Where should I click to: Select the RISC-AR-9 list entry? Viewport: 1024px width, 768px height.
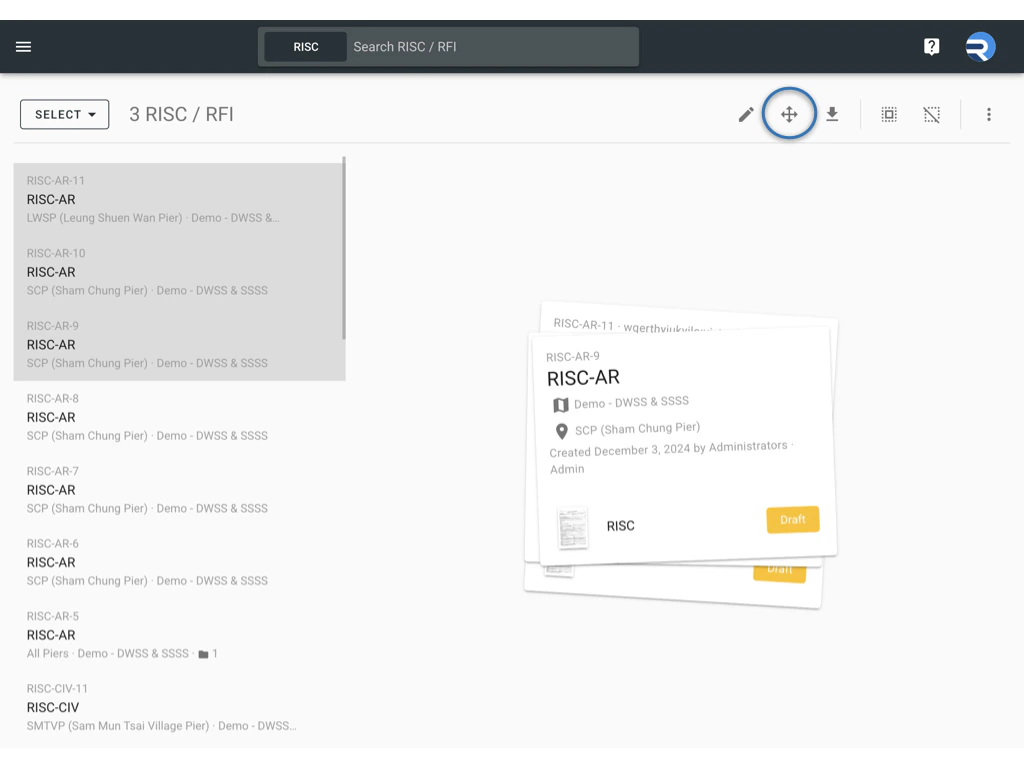click(179, 344)
